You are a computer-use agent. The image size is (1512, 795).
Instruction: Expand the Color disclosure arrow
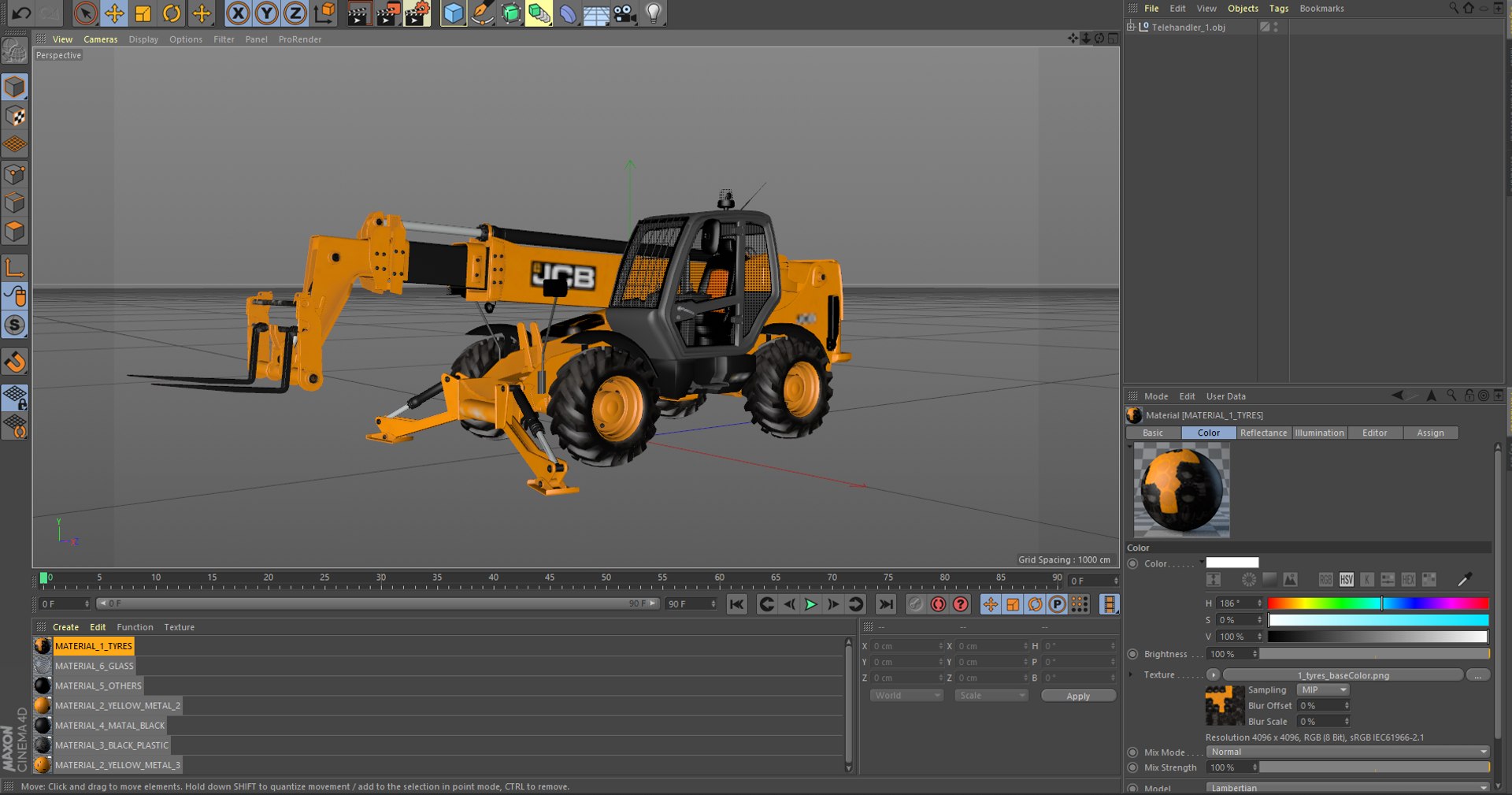coord(1202,562)
